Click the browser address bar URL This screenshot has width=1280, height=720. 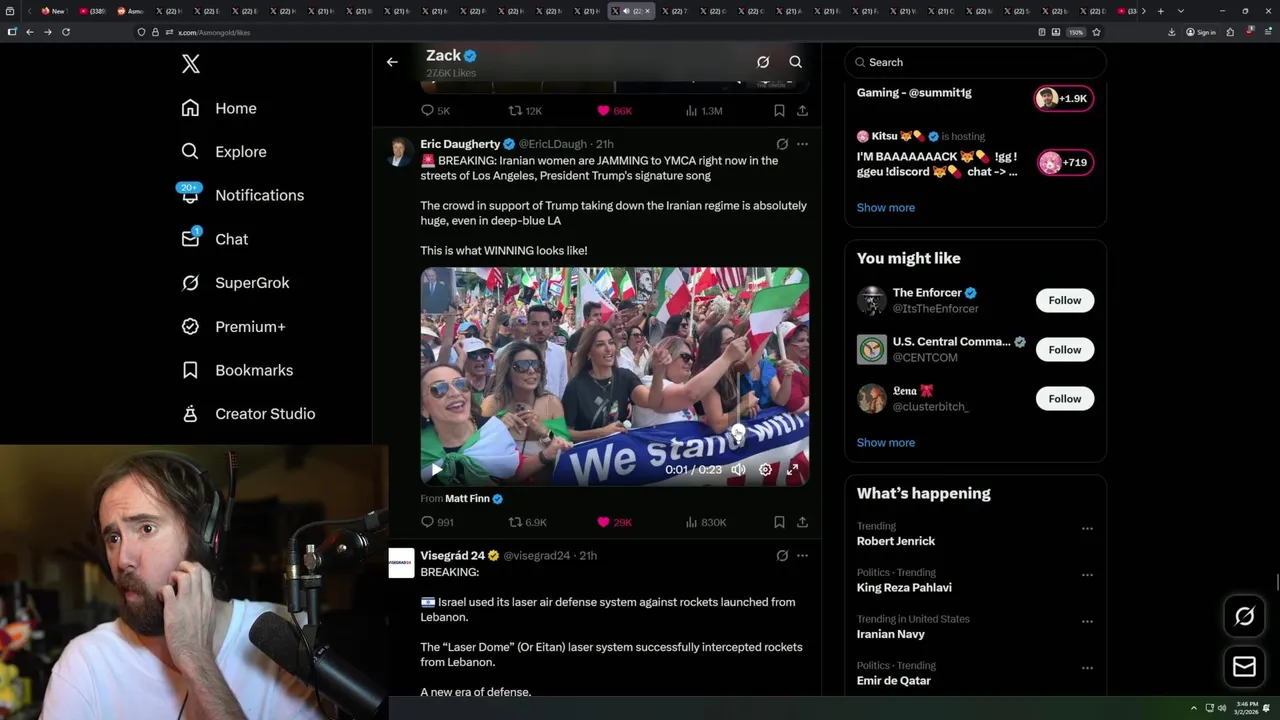(x=214, y=32)
